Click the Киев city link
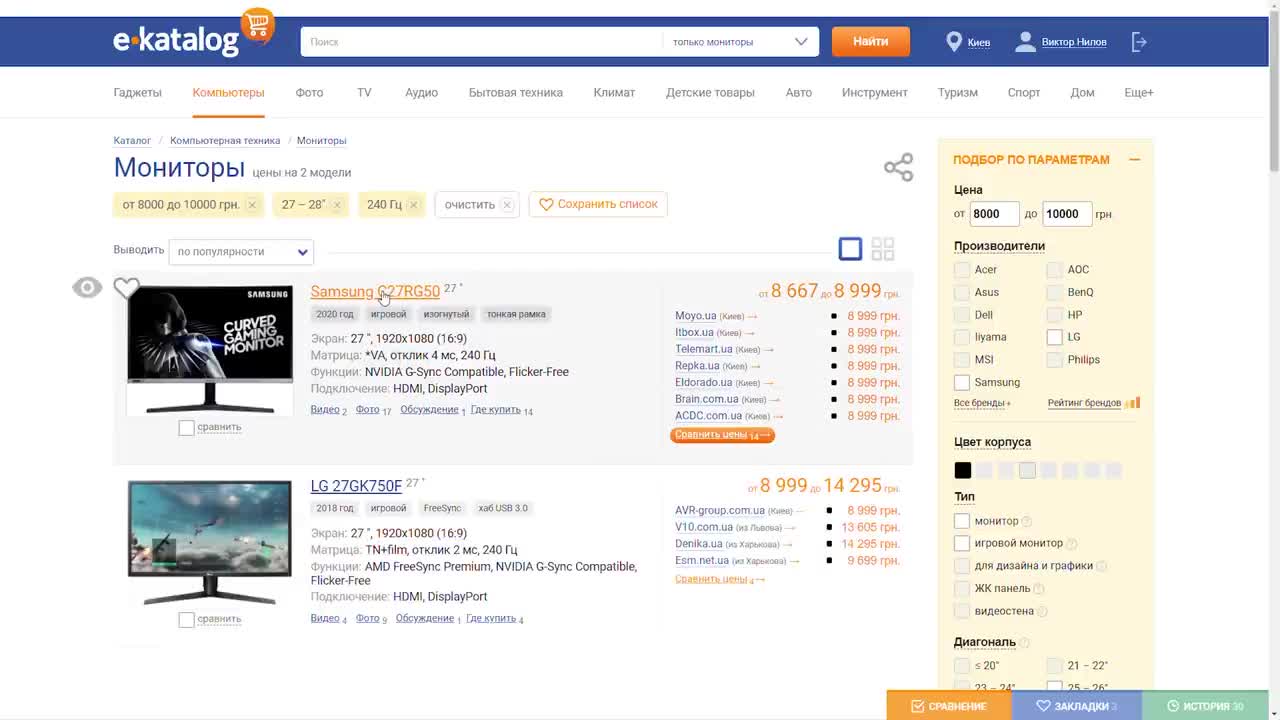The width and height of the screenshot is (1280, 720). pos(979,42)
